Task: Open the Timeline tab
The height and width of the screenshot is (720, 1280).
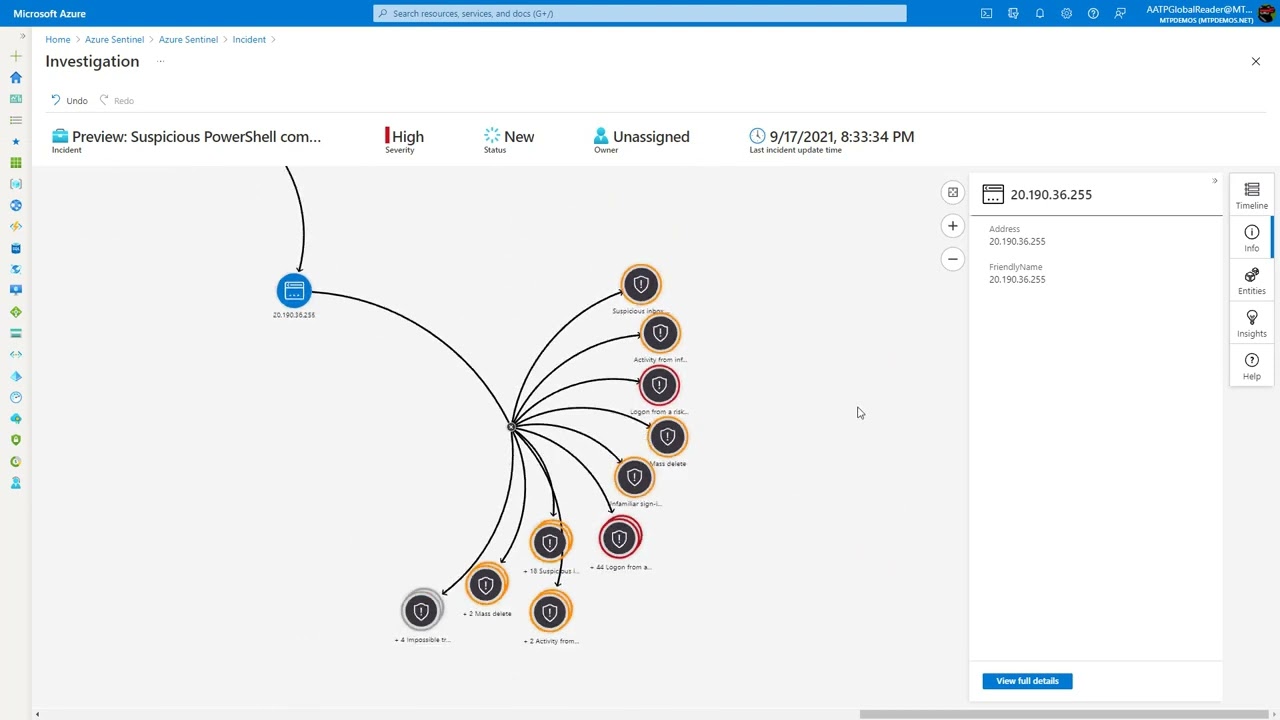Action: [x=1252, y=196]
